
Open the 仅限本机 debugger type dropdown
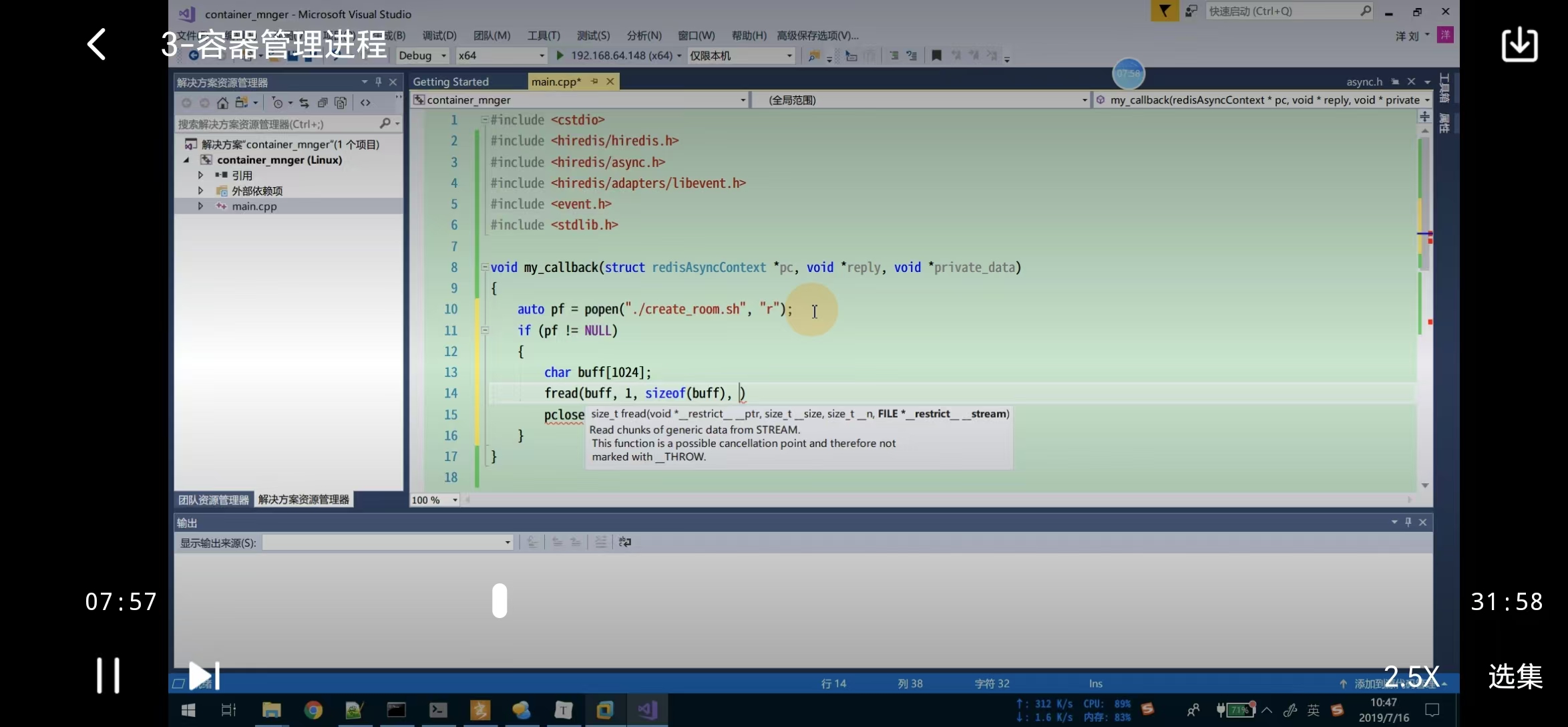pyautogui.click(x=741, y=55)
